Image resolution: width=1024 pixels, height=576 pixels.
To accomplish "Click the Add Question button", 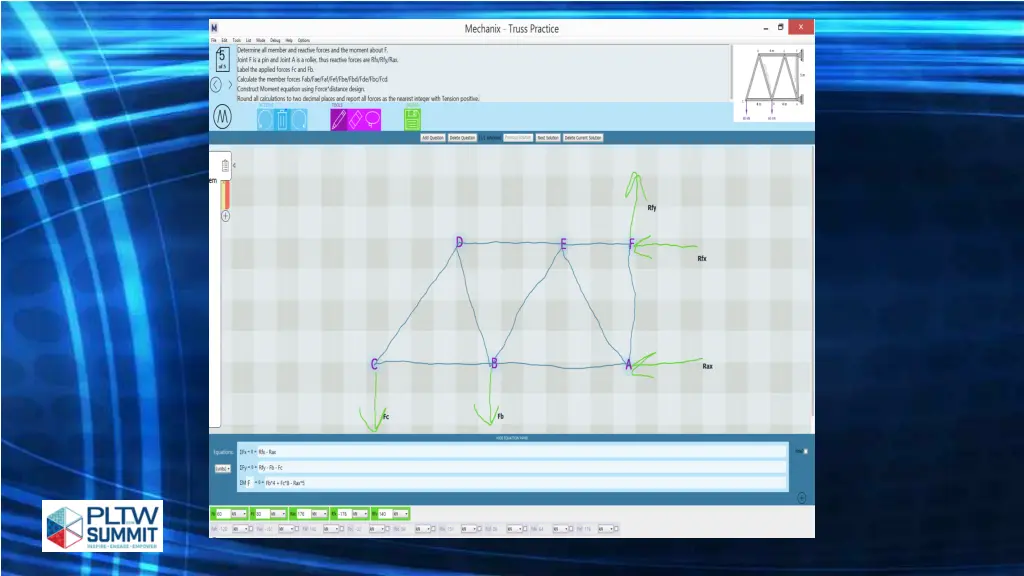I will [432, 138].
